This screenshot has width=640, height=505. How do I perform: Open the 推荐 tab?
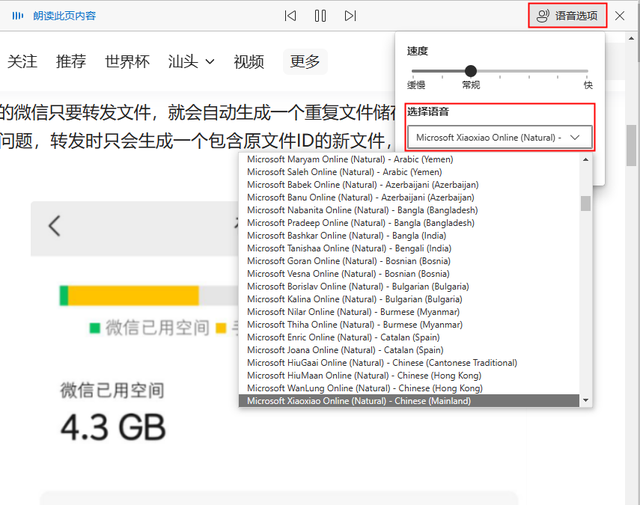(71, 62)
